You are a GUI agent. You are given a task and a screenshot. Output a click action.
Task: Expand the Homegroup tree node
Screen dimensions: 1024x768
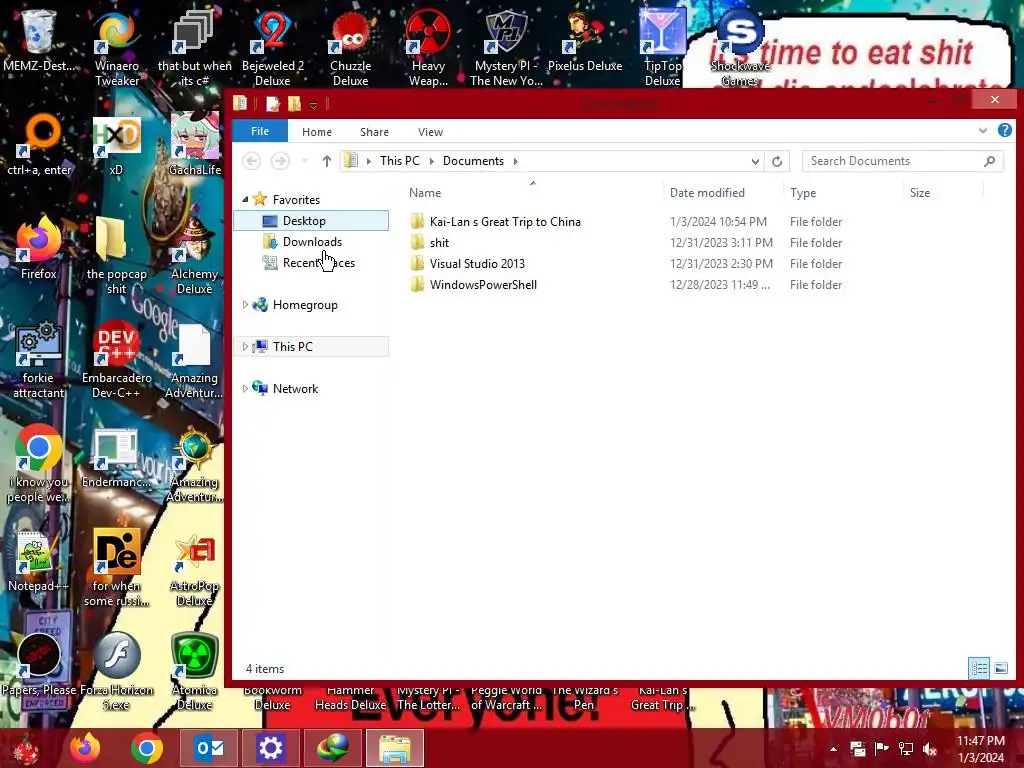click(x=245, y=305)
